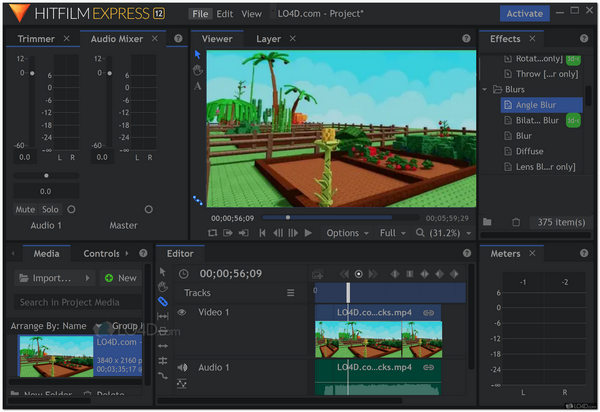Click the Effects panel trash icon
The height and width of the screenshot is (412, 600).
pyautogui.click(x=516, y=222)
